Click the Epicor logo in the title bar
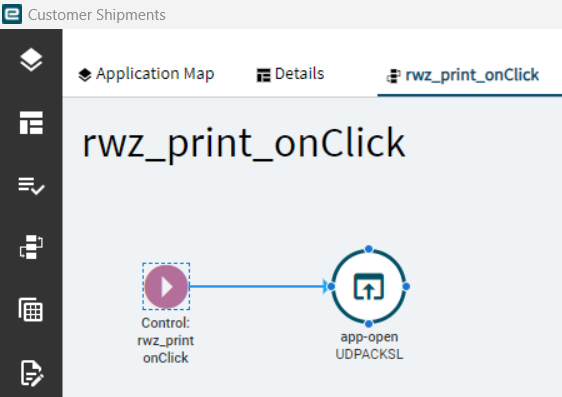The height and width of the screenshot is (397, 562). [12, 14]
